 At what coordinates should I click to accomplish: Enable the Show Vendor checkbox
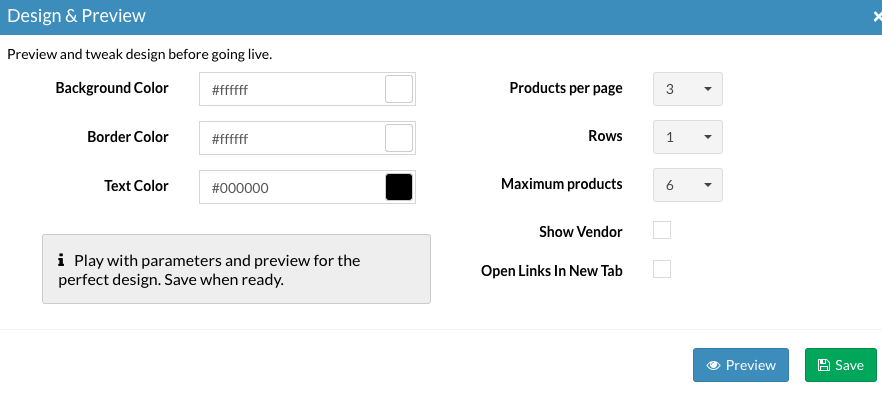[x=662, y=230]
